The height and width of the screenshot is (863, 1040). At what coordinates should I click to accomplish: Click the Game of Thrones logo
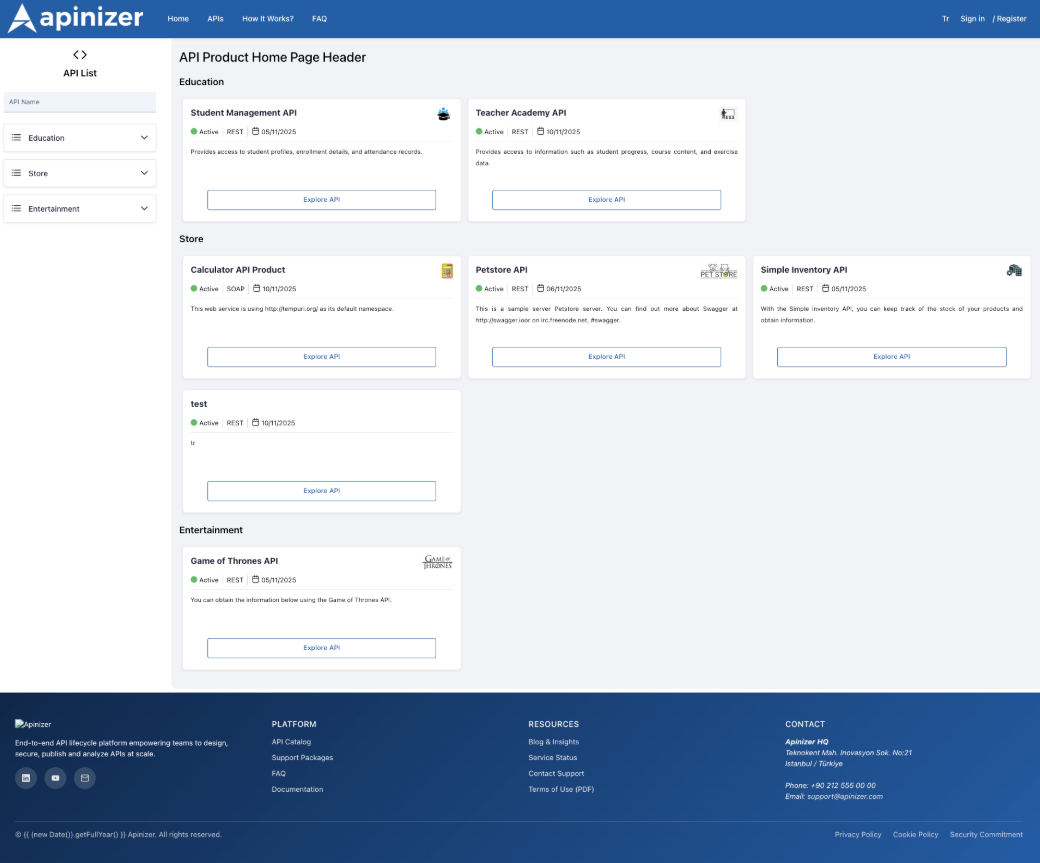(x=438, y=562)
